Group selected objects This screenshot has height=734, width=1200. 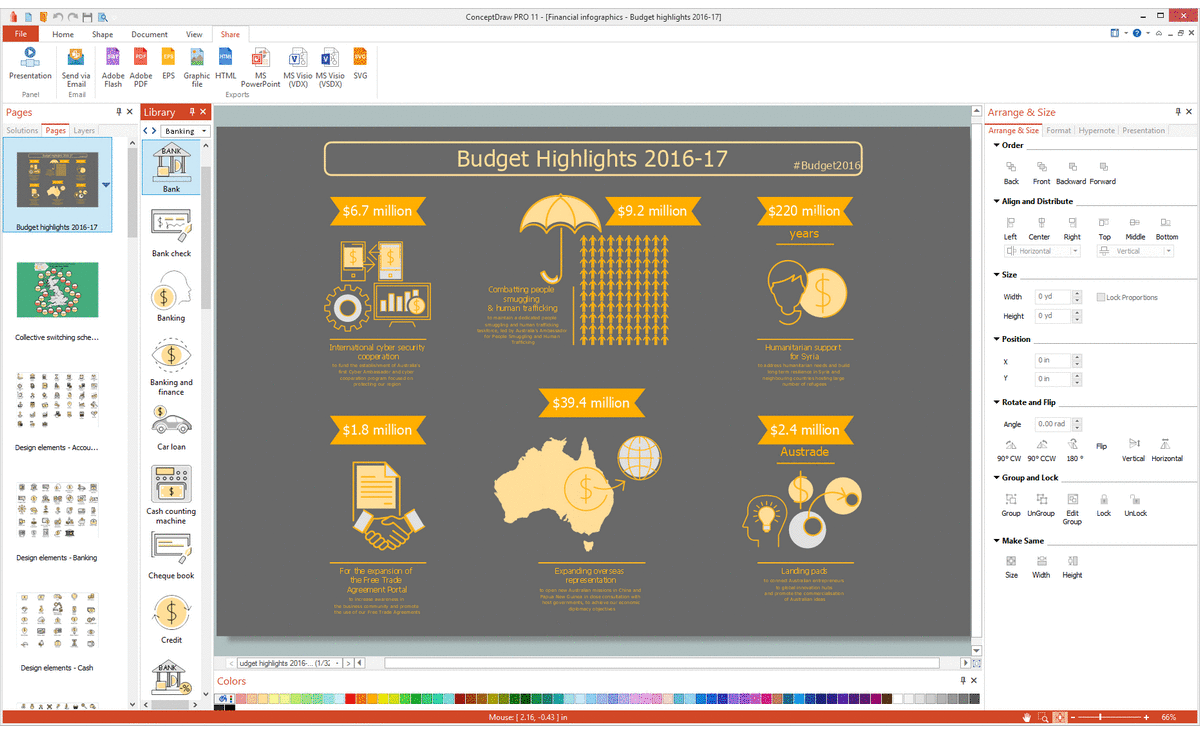pos(1011,504)
